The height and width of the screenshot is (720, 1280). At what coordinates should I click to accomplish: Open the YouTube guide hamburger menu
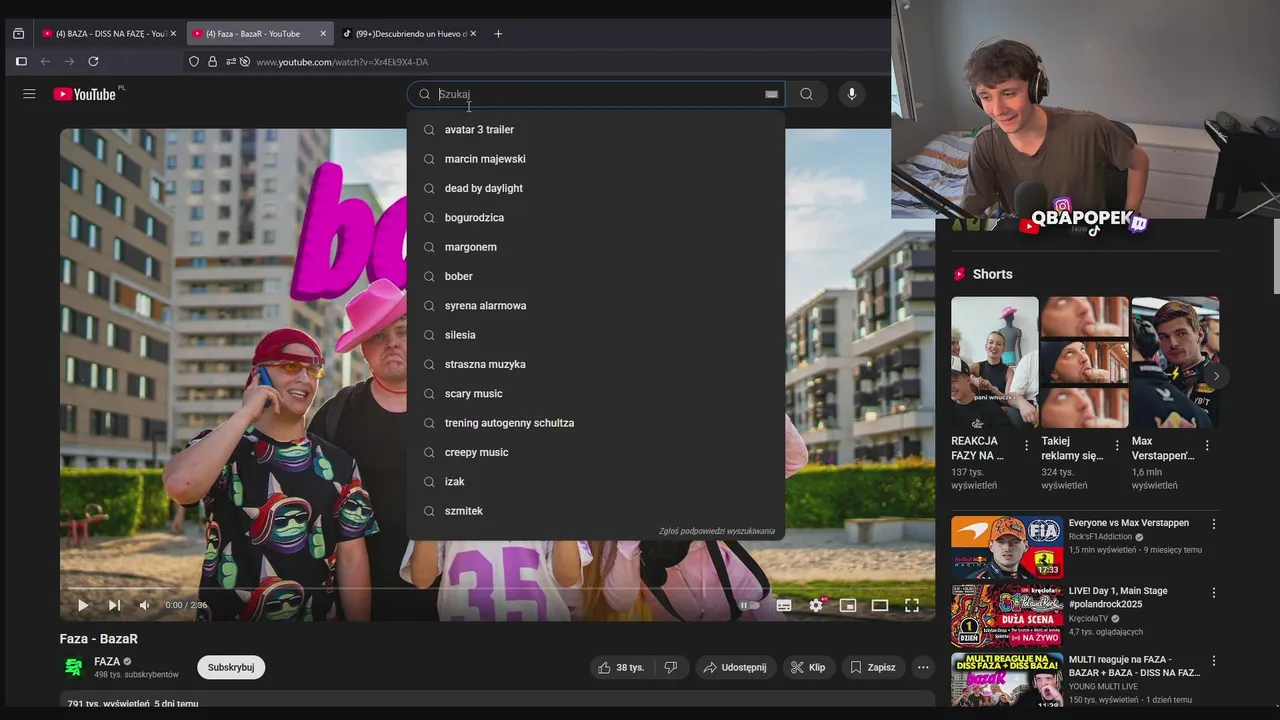29,94
